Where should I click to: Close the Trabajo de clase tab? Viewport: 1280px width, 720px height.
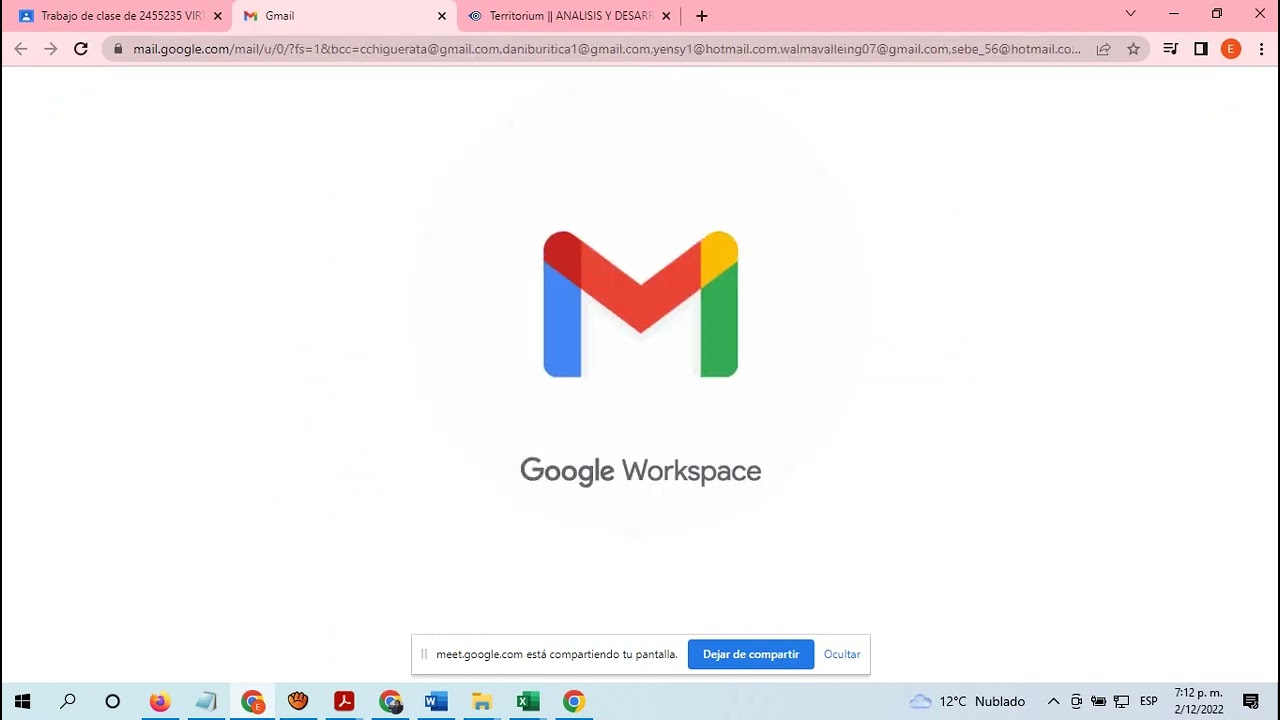[x=218, y=16]
